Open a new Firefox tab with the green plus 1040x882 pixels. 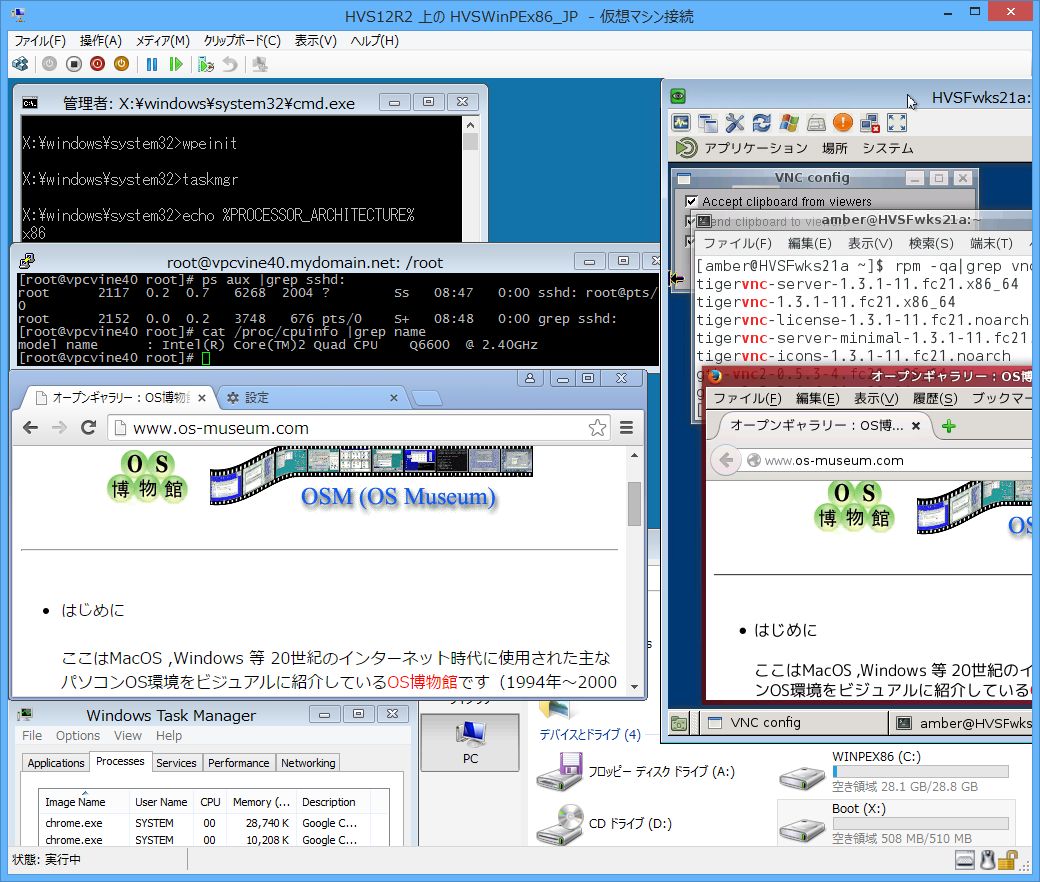point(948,426)
